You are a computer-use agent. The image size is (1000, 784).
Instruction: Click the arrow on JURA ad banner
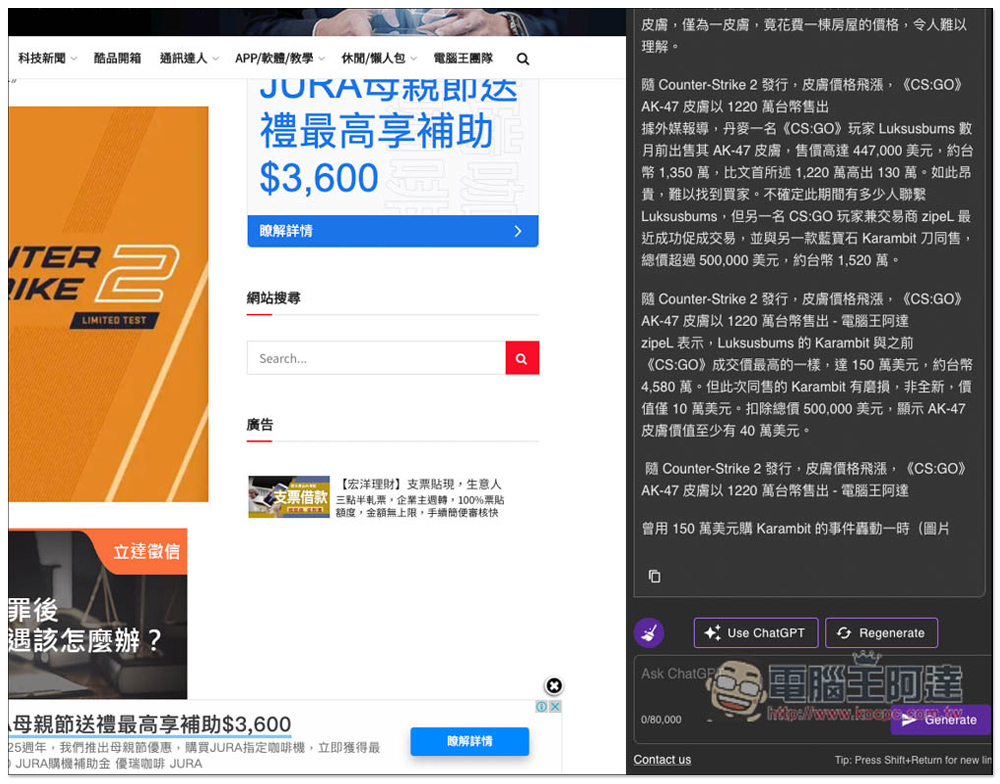tap(517, 231)
